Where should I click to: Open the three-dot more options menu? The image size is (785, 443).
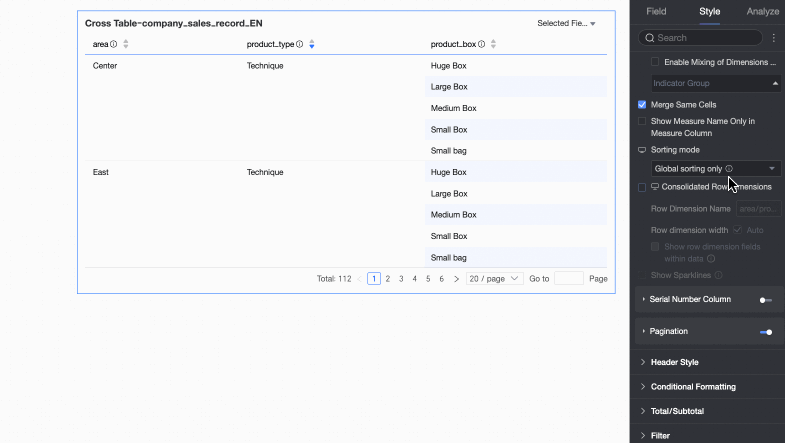point(773,38)
